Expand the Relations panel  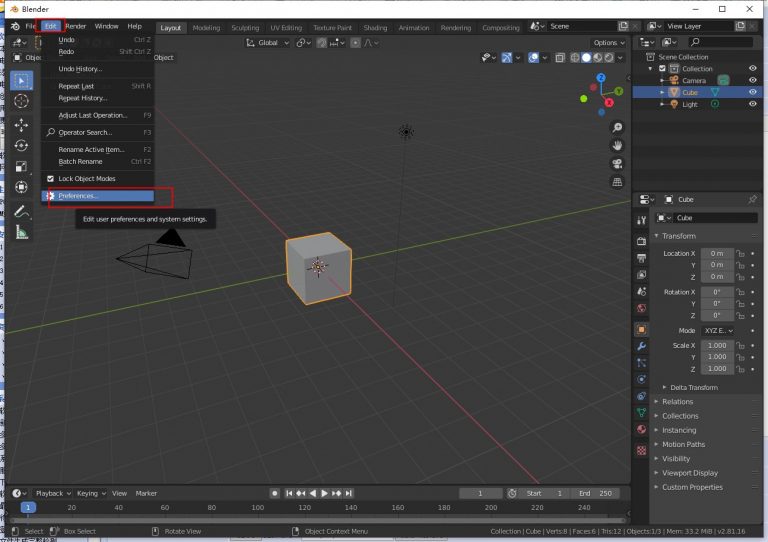tap(677, 402)
